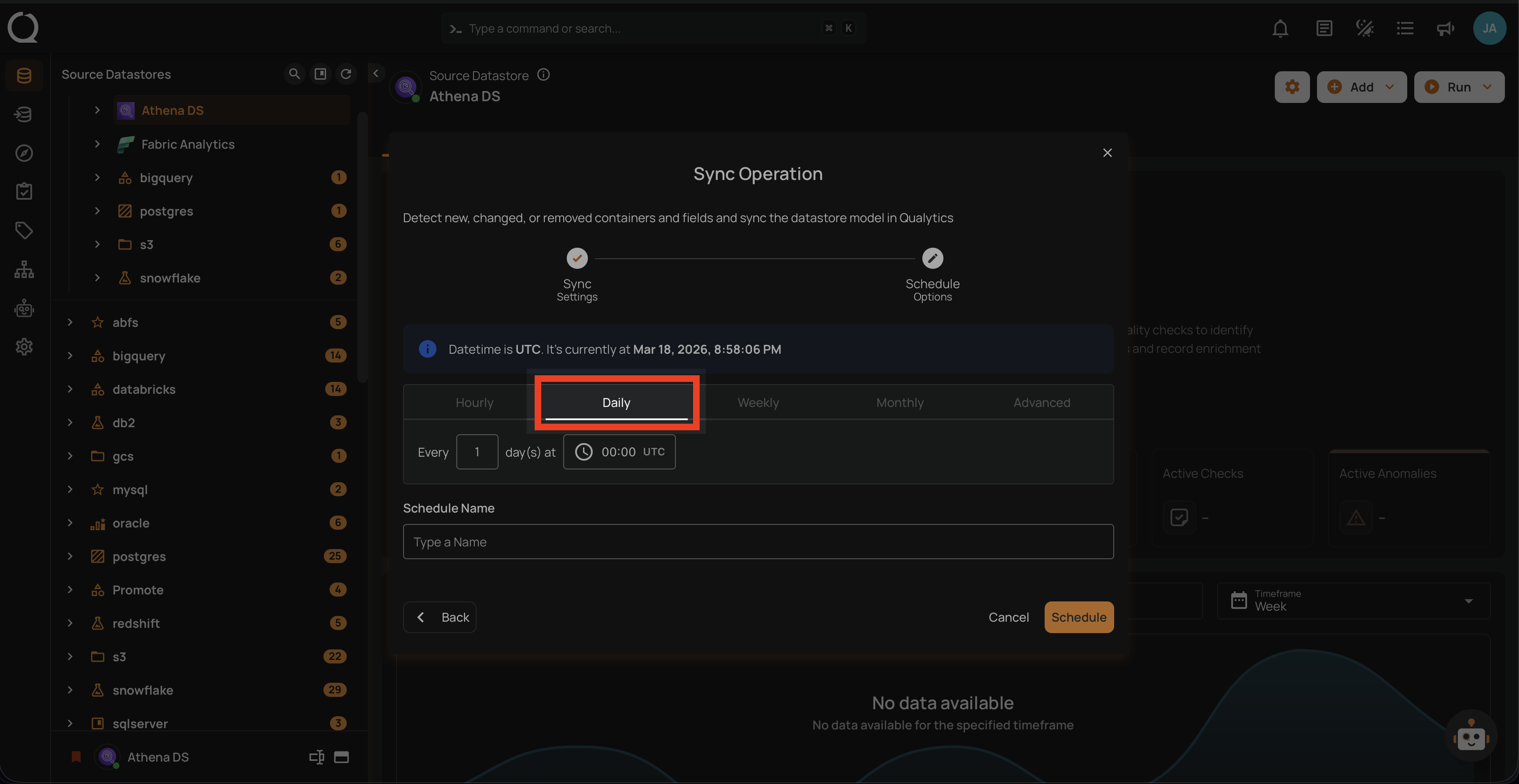Switch to the Weekly schedule tab

[x=758, y=403]
